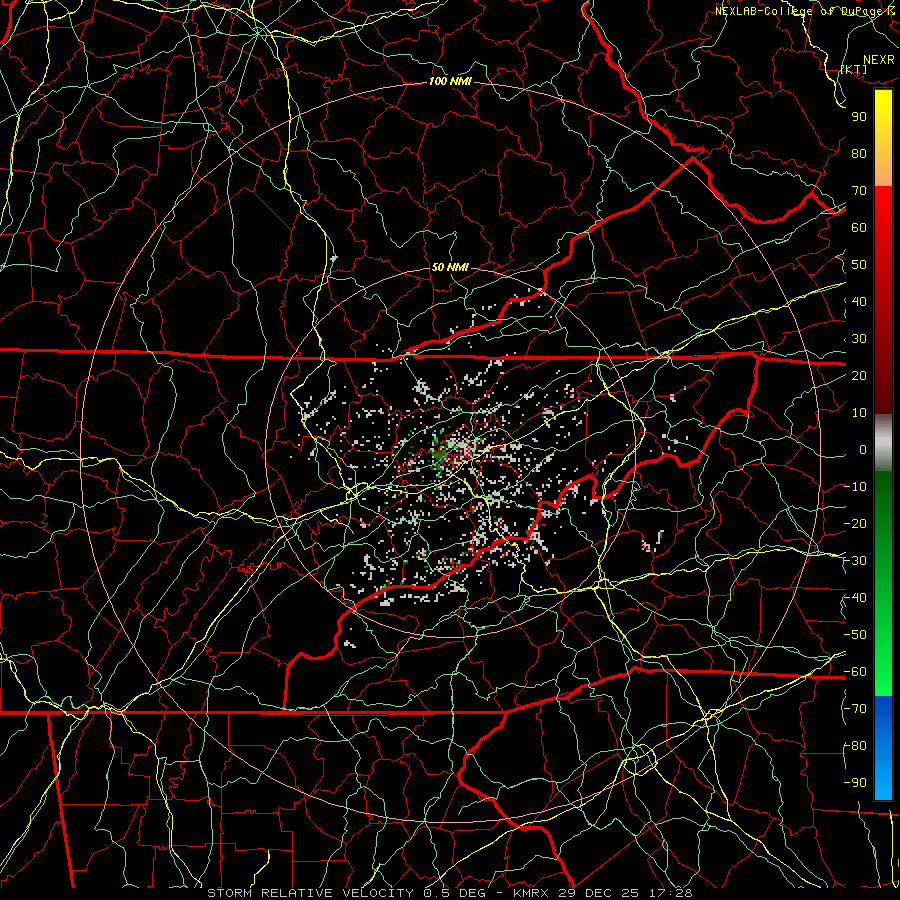Click the 80 value on velocity scale
This screenshot has height=900, width=900.
tap(859, 154)
